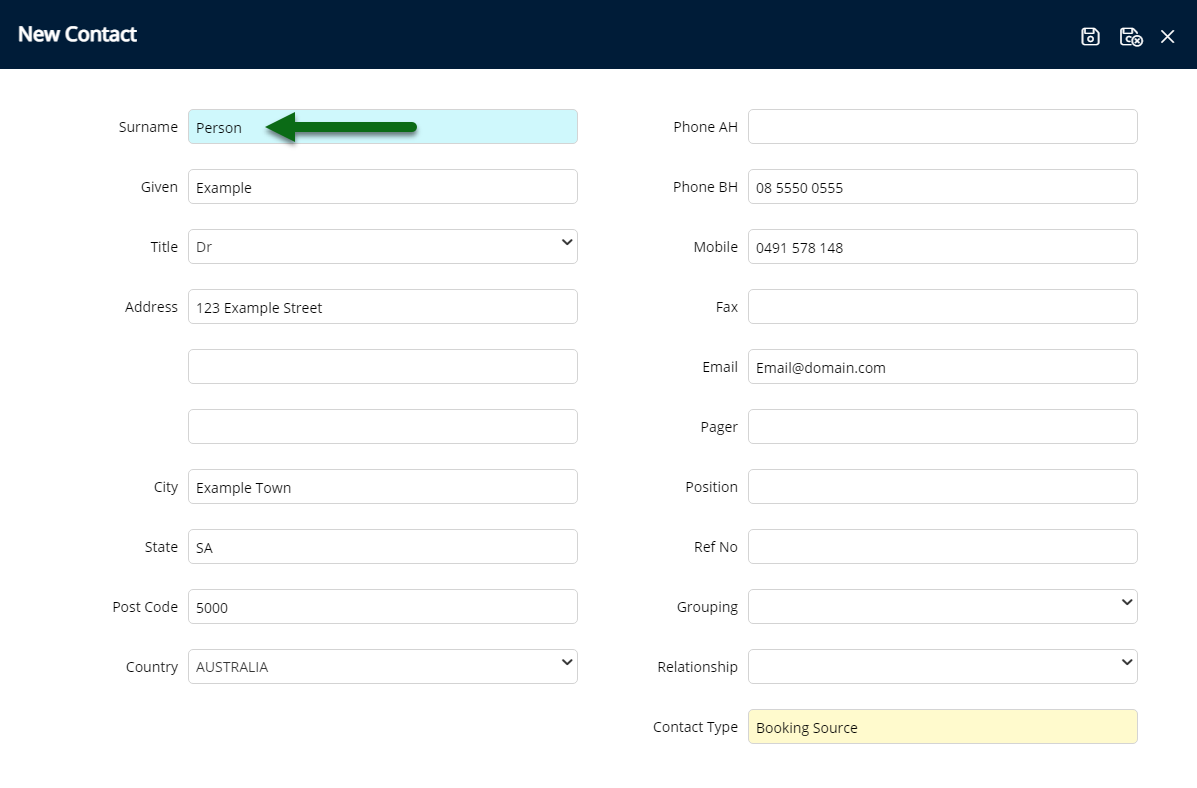Screen dimensions: 1197x788
Task: Click the Contact Type field showing Booking Source
Action: [x=943, y=727]
